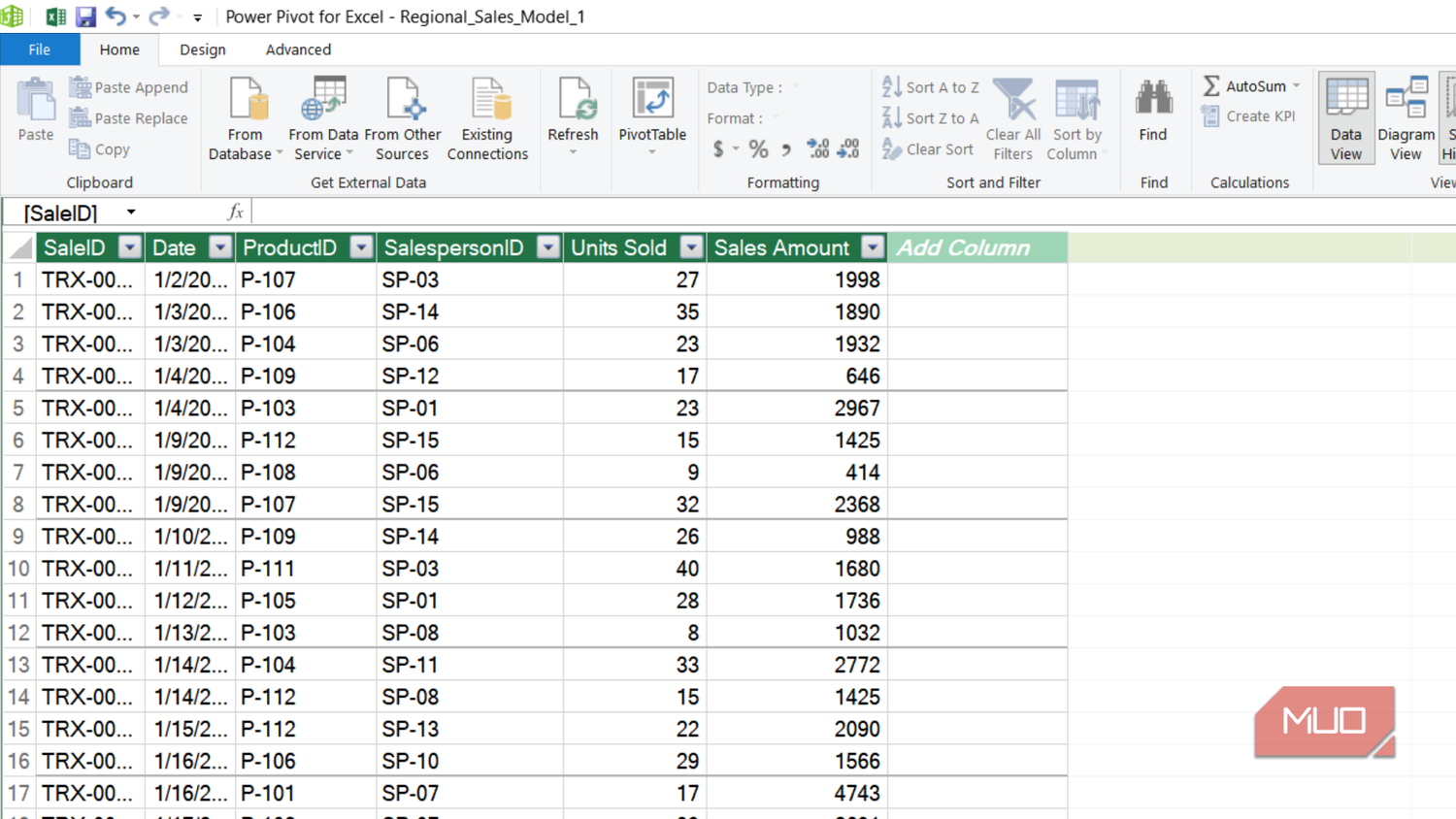The width and height of the screenshot is (1456, 819).
Task: Select the SP-12 salesperson cell
Action: tap(470, 376)
